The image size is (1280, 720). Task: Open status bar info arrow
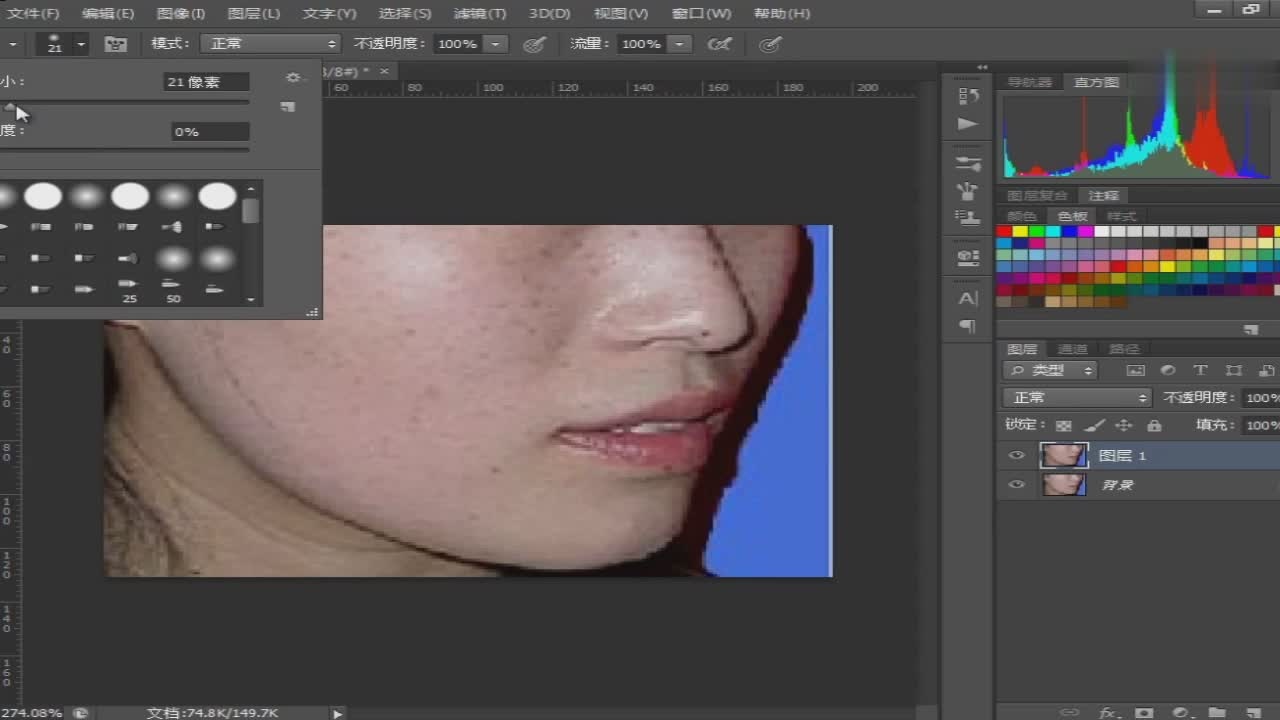[338, 713]
